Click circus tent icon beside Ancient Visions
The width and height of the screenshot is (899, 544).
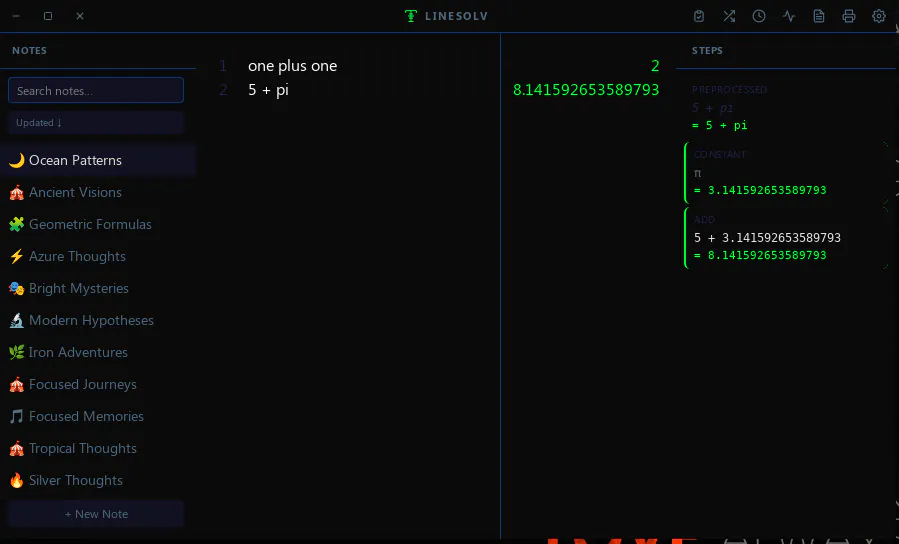coord(17,193)
